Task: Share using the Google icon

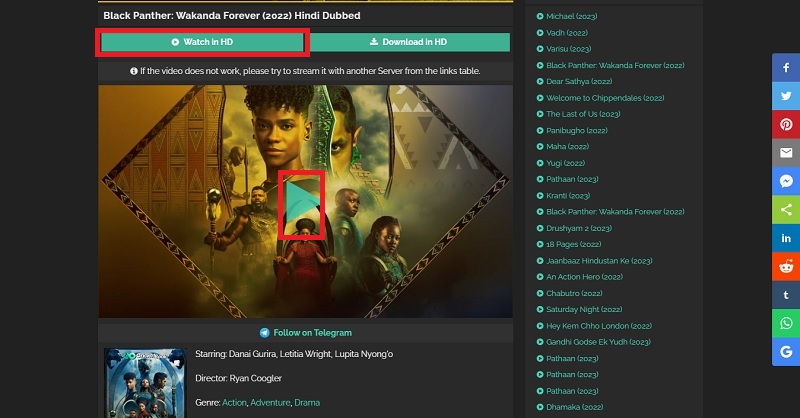Action: click(x=786, y=352)
